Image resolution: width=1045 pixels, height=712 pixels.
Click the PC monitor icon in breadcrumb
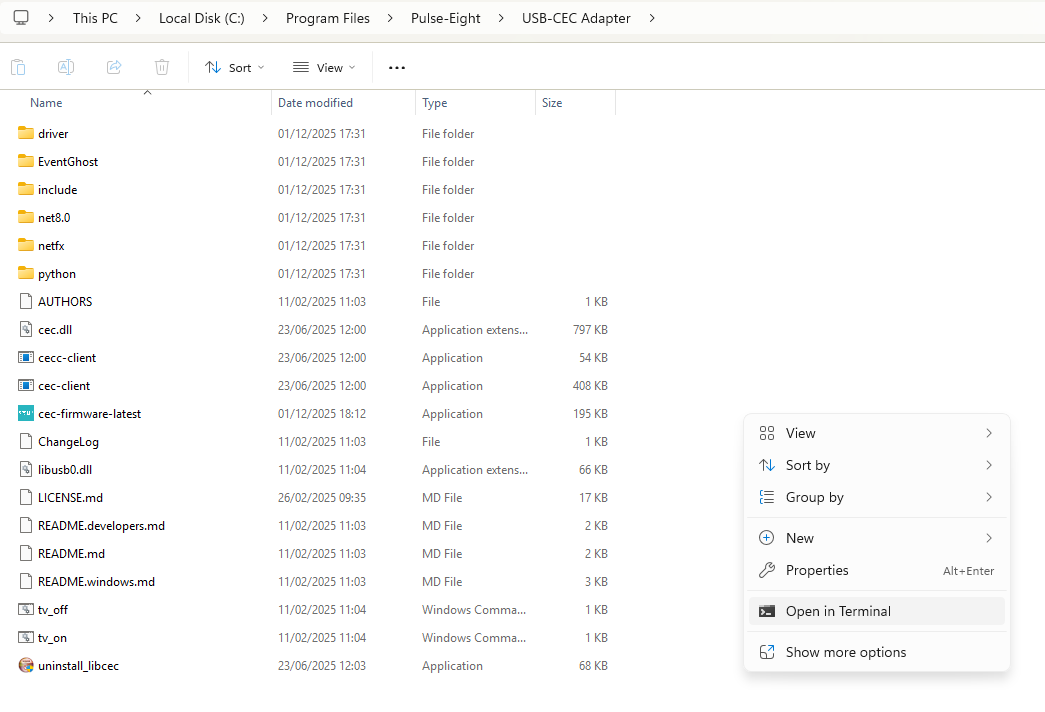coord(21,18)
